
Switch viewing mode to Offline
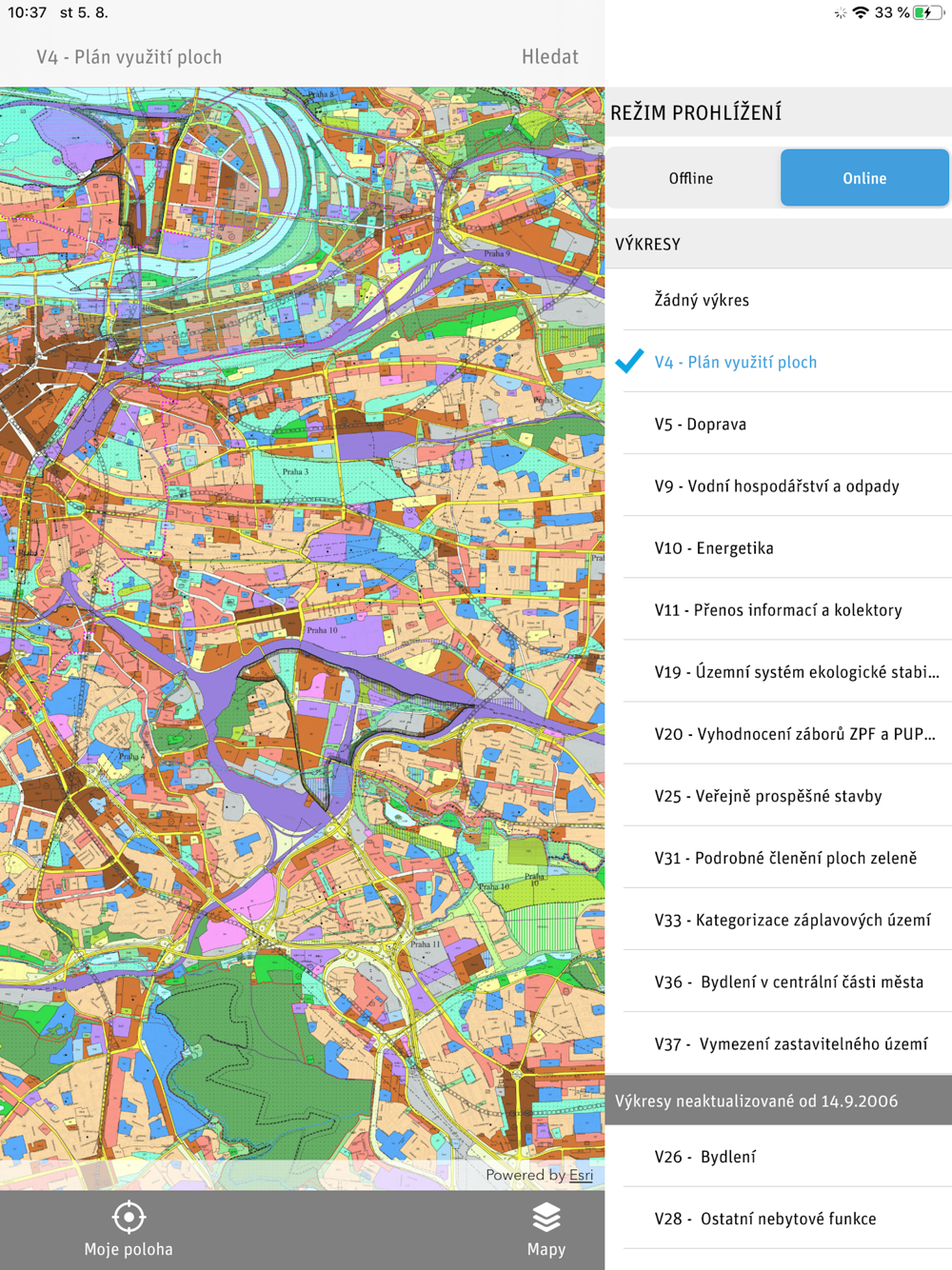point(691,178)
